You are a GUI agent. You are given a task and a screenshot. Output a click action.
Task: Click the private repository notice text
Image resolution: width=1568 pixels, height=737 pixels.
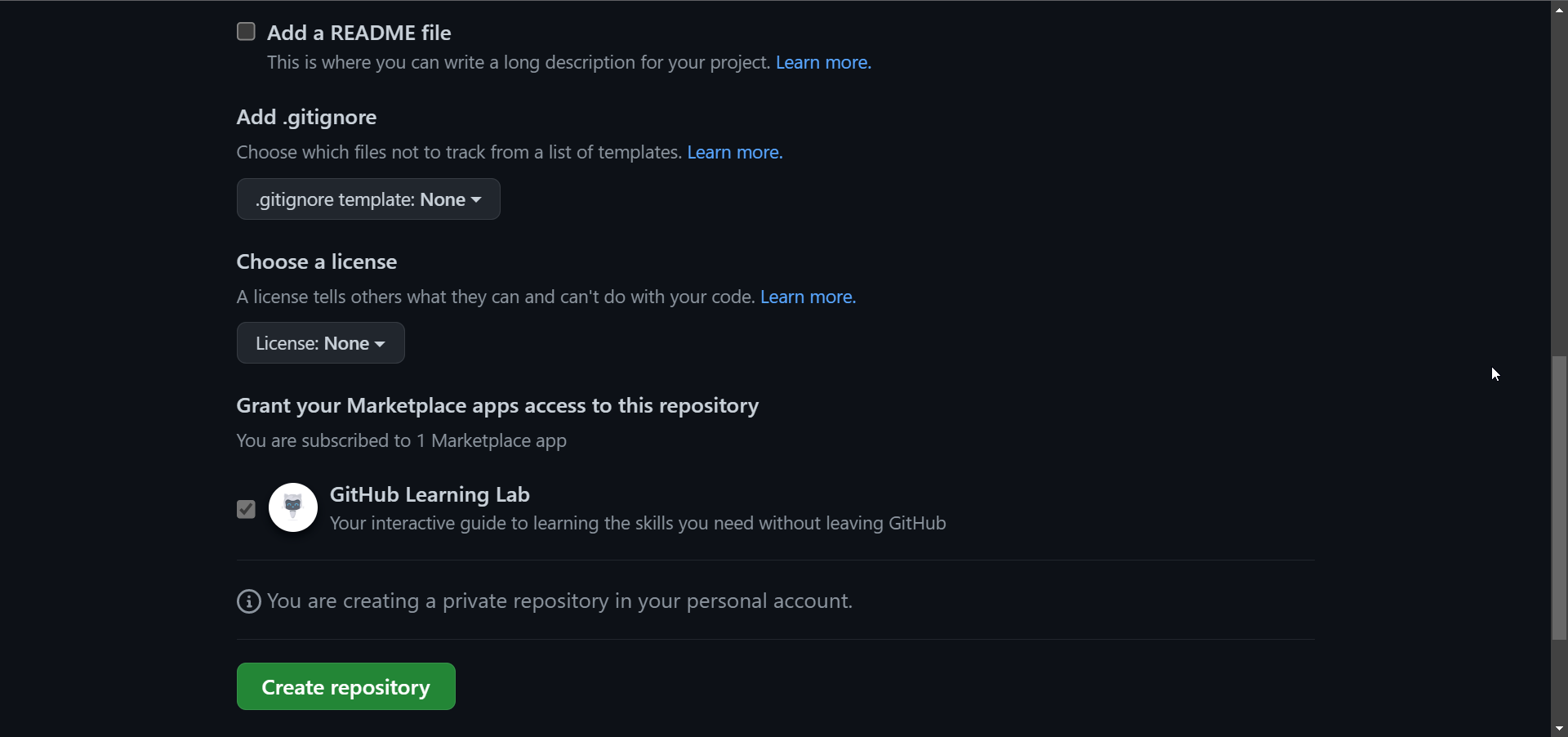tap(560, 601)
